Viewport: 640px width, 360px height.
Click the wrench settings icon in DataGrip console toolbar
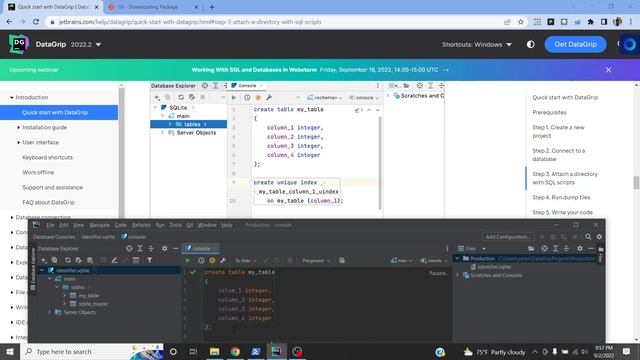coord(223,260)
